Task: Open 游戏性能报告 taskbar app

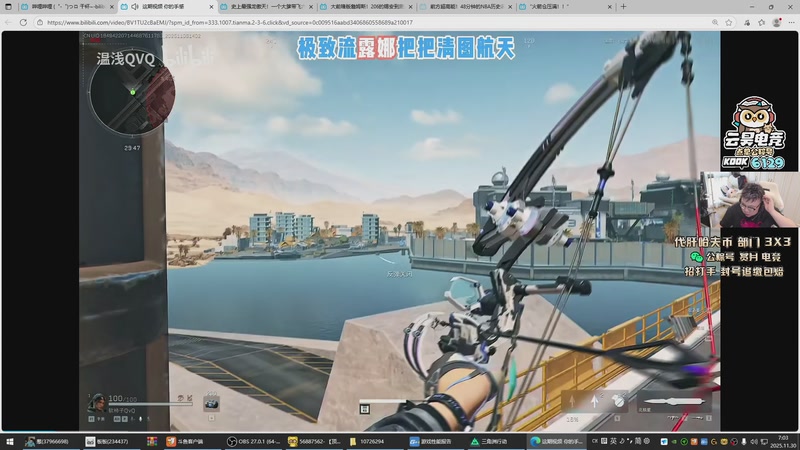Action: coord(434,441)
